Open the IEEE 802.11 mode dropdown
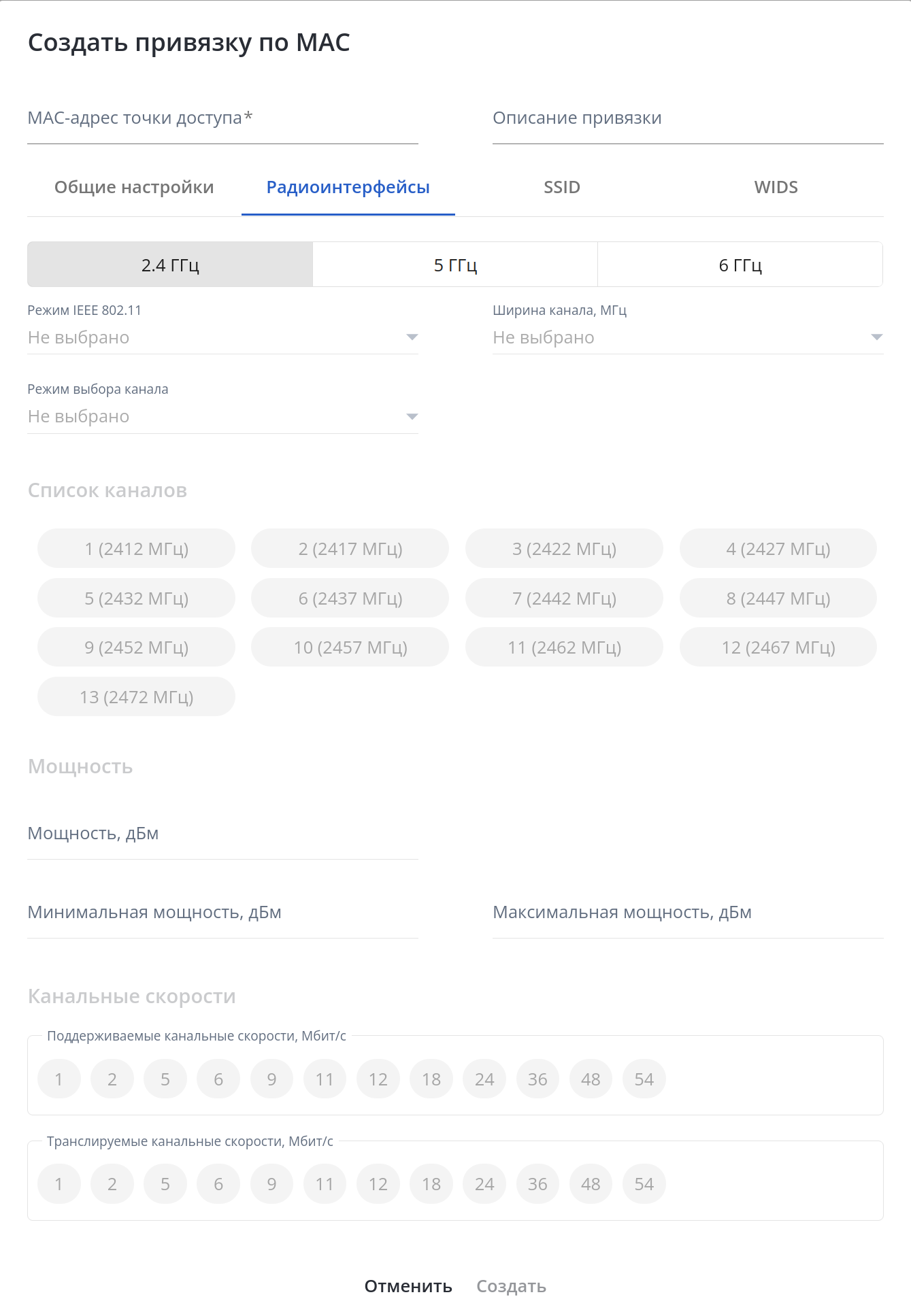Screen dimensions: 911x1316 pyautogui.click(x=222, y=337)
